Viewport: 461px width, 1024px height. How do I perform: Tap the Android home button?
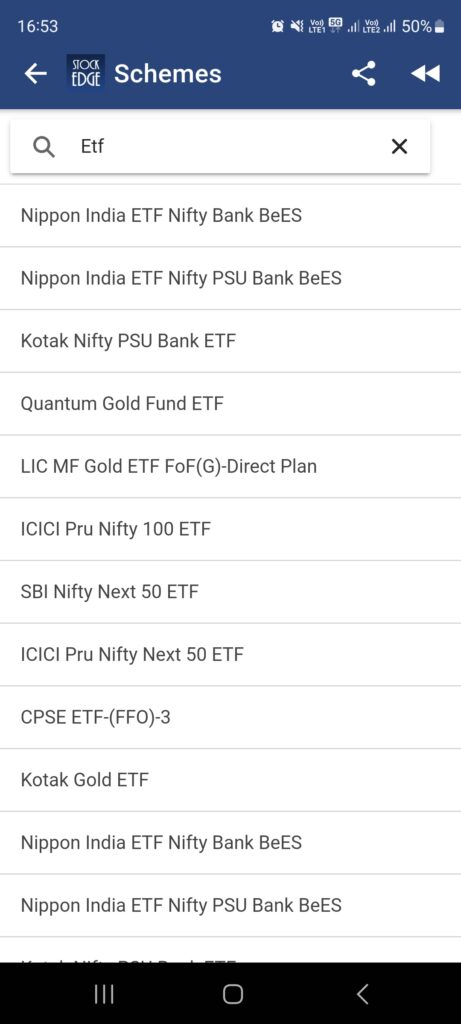232,994
